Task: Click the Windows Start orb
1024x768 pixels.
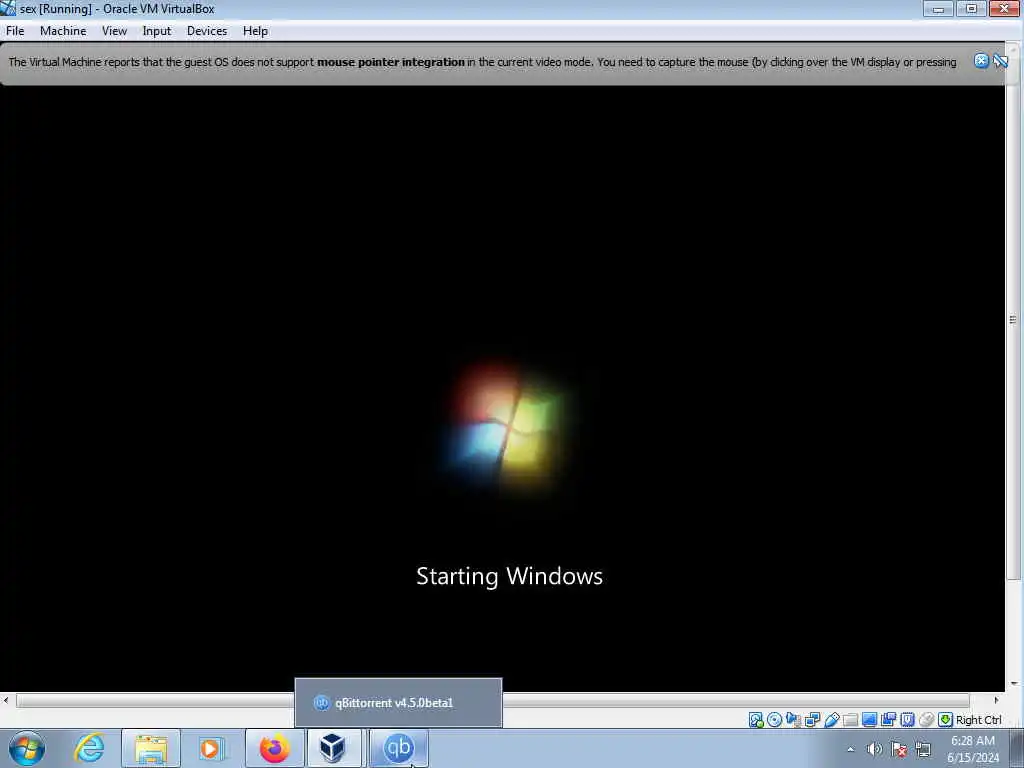Action: [27, 748]
